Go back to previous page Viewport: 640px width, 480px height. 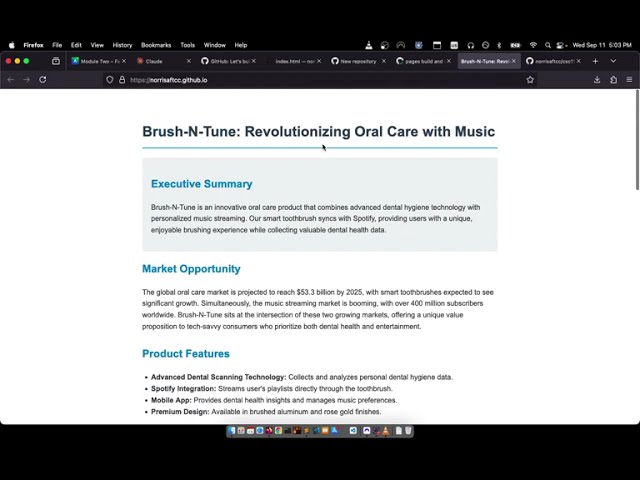point(11,80)
